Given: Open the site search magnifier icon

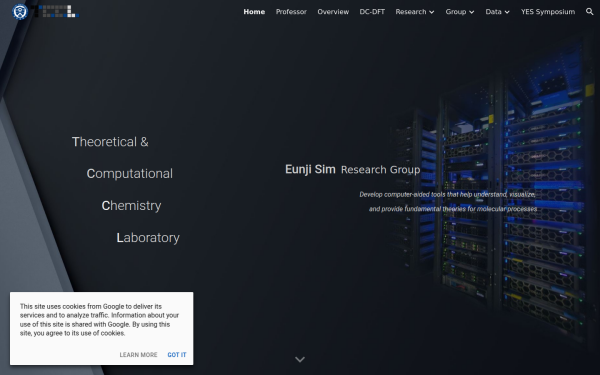Looking at the screenshot, I should pyautogui.click(x=589, y=11).
